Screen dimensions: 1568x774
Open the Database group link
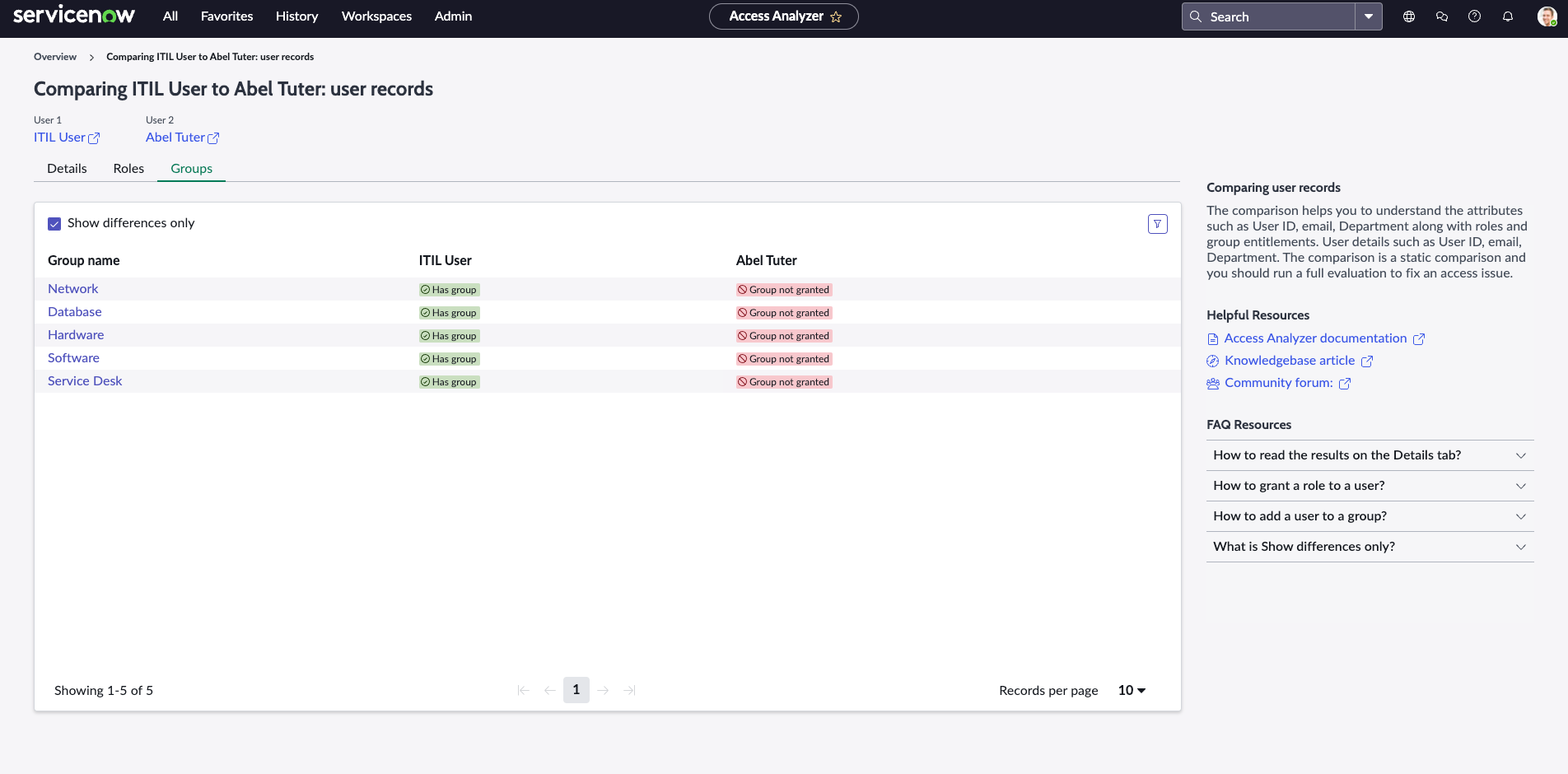75,312
